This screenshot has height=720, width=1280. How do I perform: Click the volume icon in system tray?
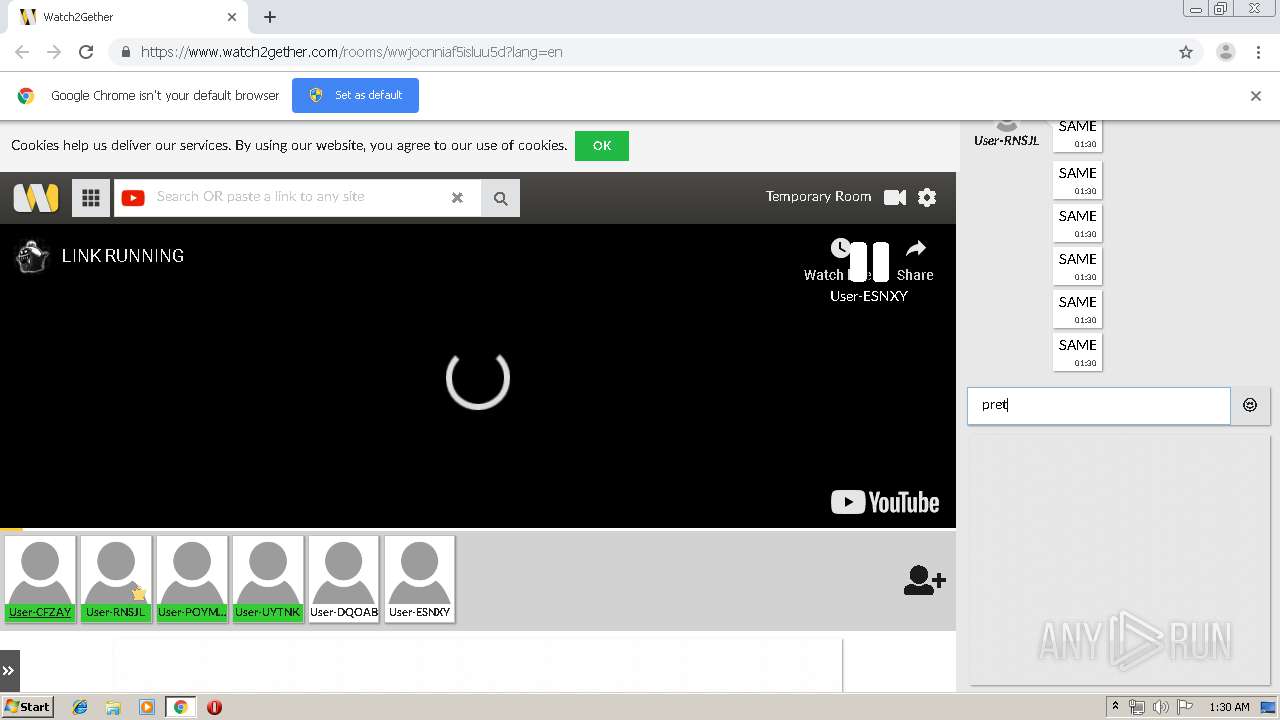coord(1161,707)
